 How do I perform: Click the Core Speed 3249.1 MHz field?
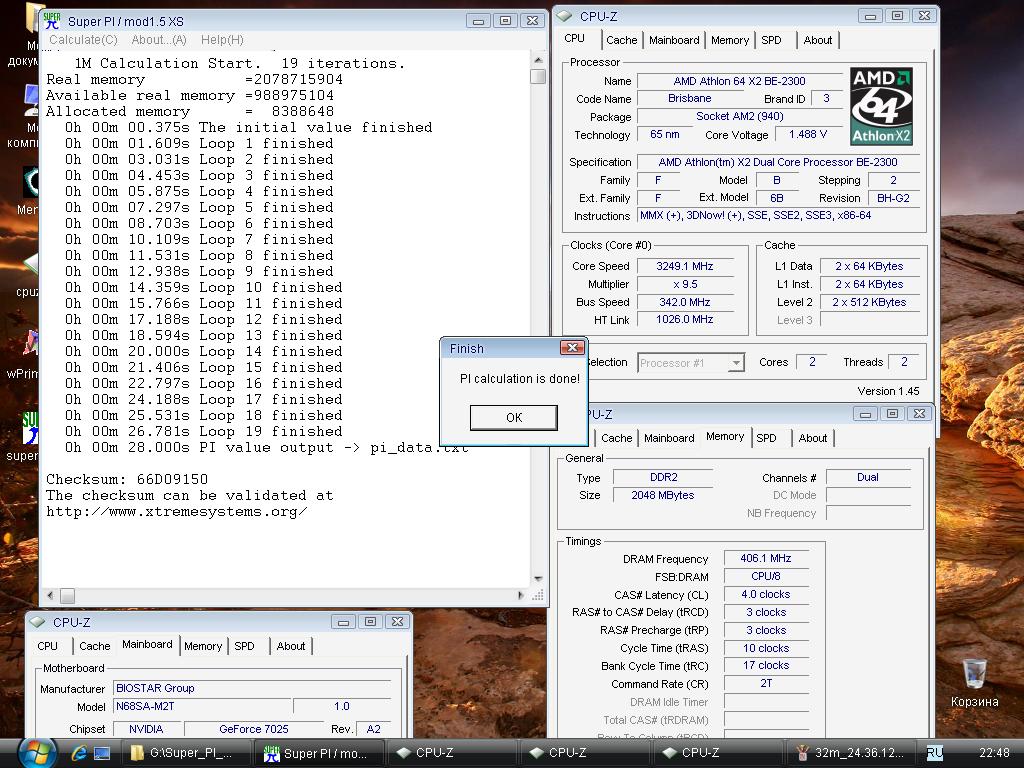click(x=684, y=266)
